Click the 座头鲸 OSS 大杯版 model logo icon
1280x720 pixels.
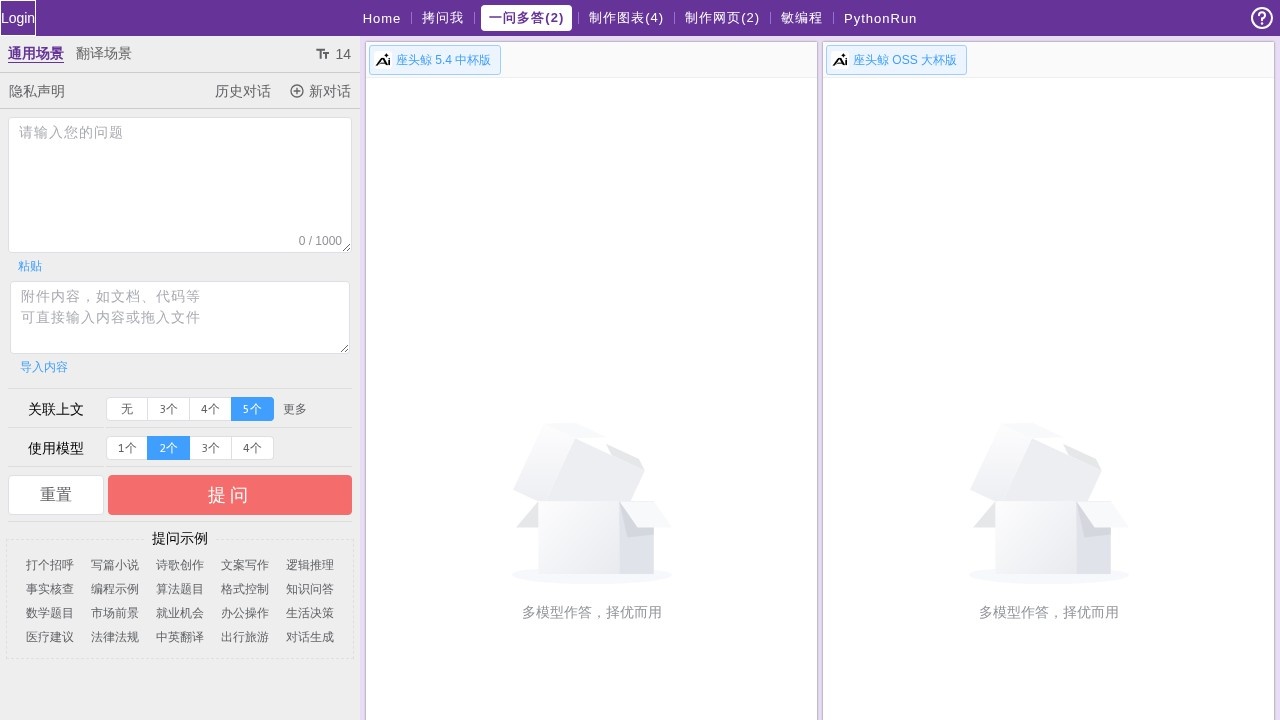click(x=840, y=60)
